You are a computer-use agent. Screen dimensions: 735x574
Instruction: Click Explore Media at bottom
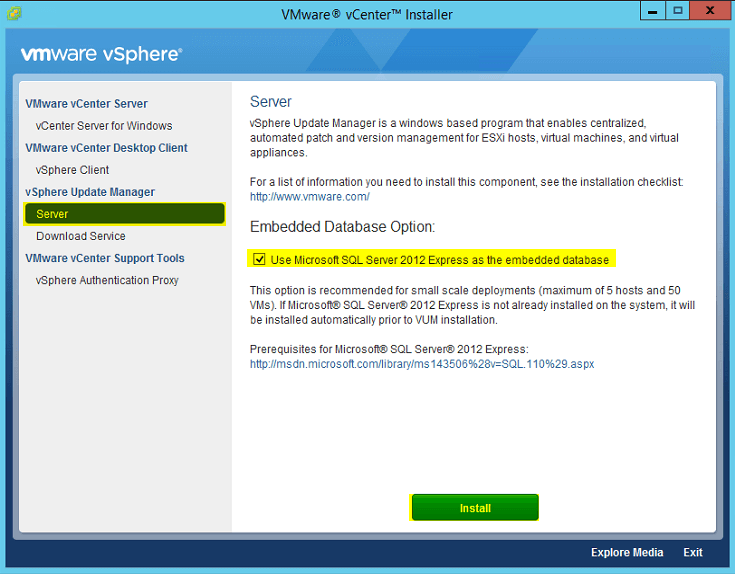click(627, 552)
